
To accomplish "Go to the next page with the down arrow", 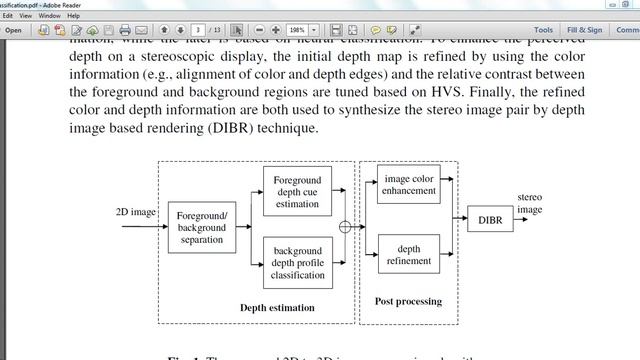I will tap(180, 30).
